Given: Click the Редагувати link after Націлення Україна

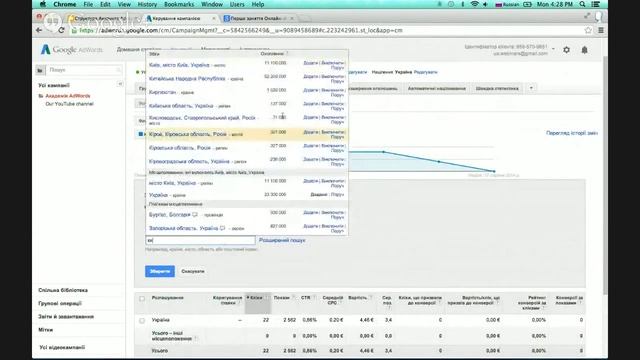Looking at the screenshot, I should pyautogui.click(x=425, y=72).
